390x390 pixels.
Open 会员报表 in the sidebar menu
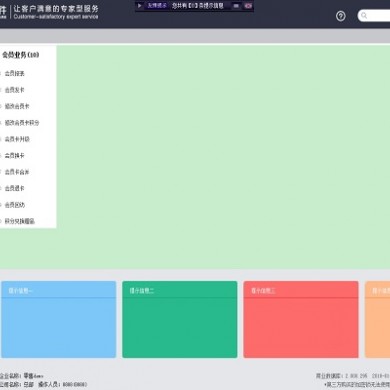(14, 73)
